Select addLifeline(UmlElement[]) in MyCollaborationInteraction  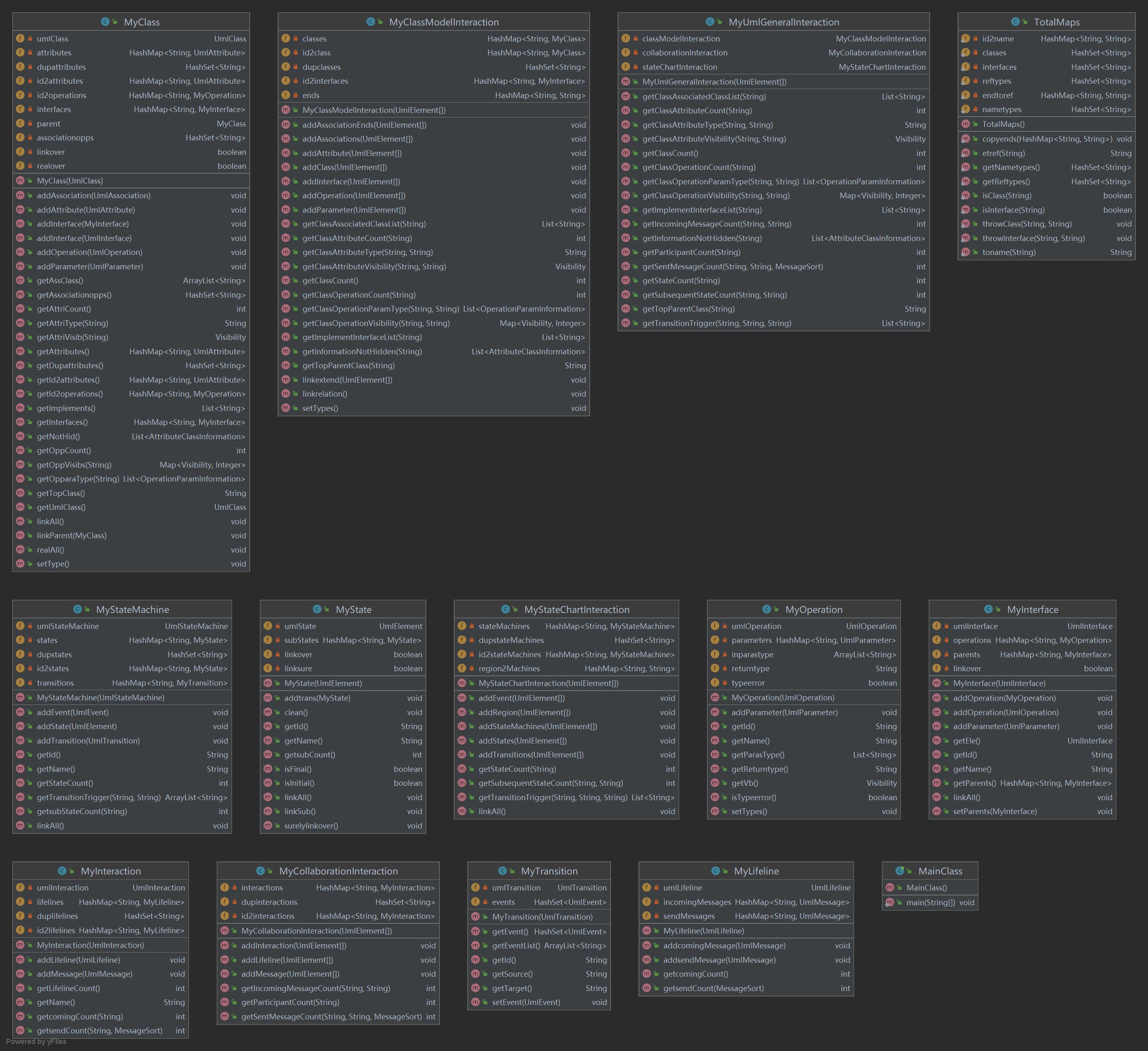click(328, 960)
